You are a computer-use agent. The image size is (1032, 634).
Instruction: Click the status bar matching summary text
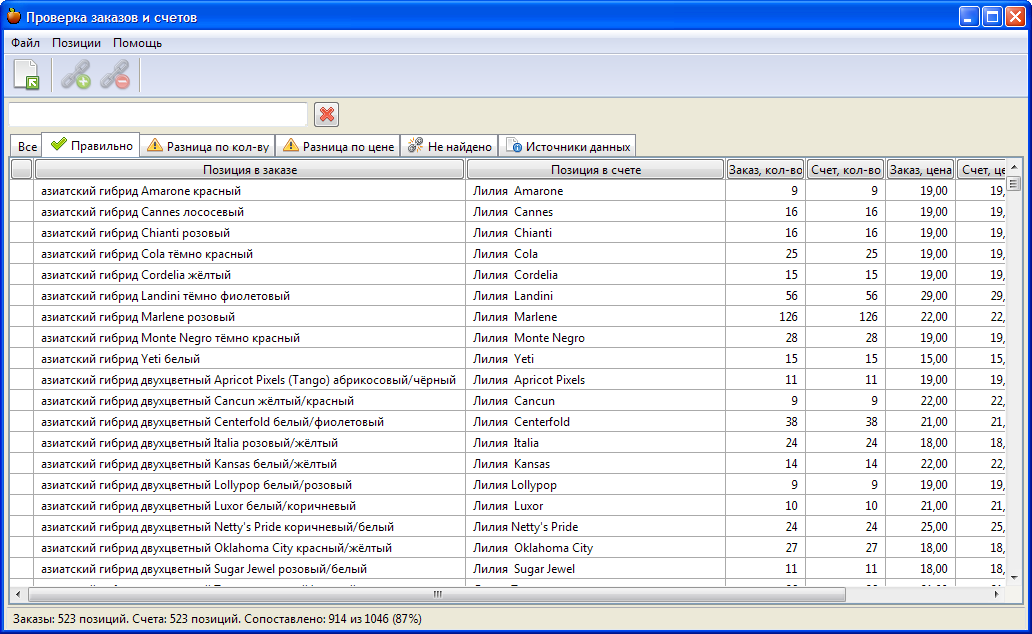point(217,619)
